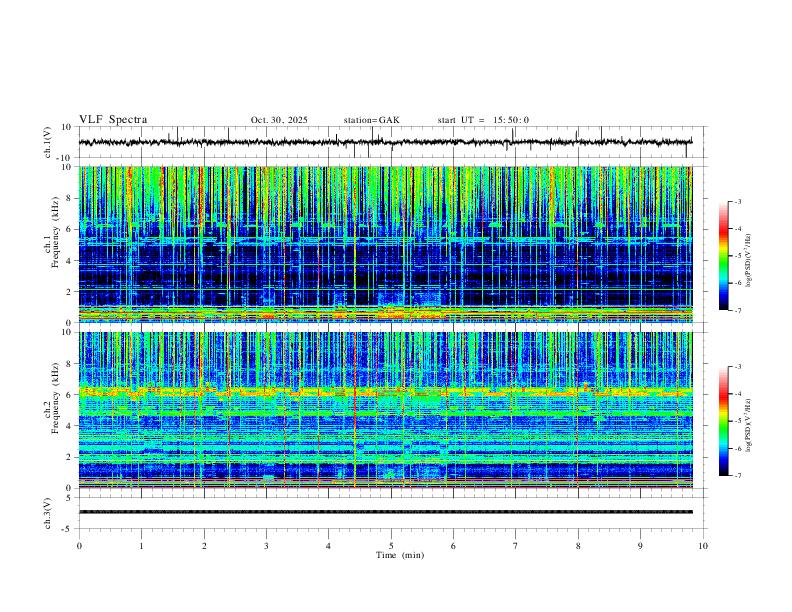
Task: Click the 'start UT = 15:50:0' text
Action: click(x=483, y=120)
